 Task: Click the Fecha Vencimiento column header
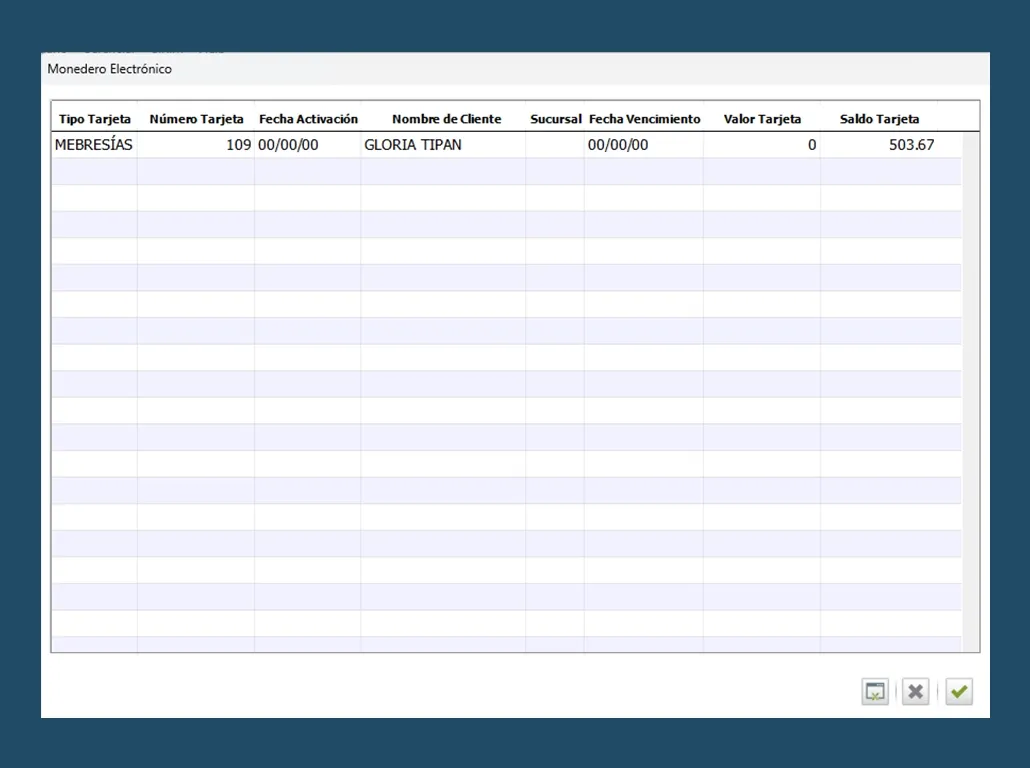(x=644, y=119)
